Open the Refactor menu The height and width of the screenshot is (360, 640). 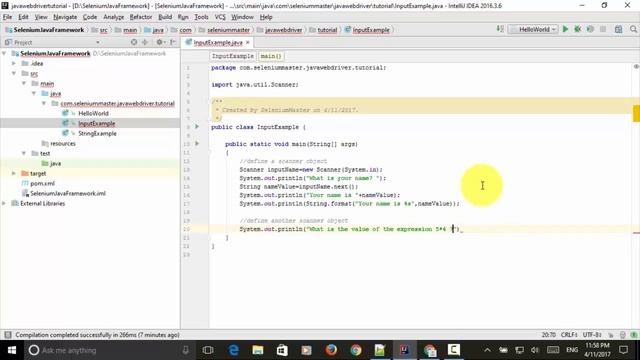coord(141,17)
